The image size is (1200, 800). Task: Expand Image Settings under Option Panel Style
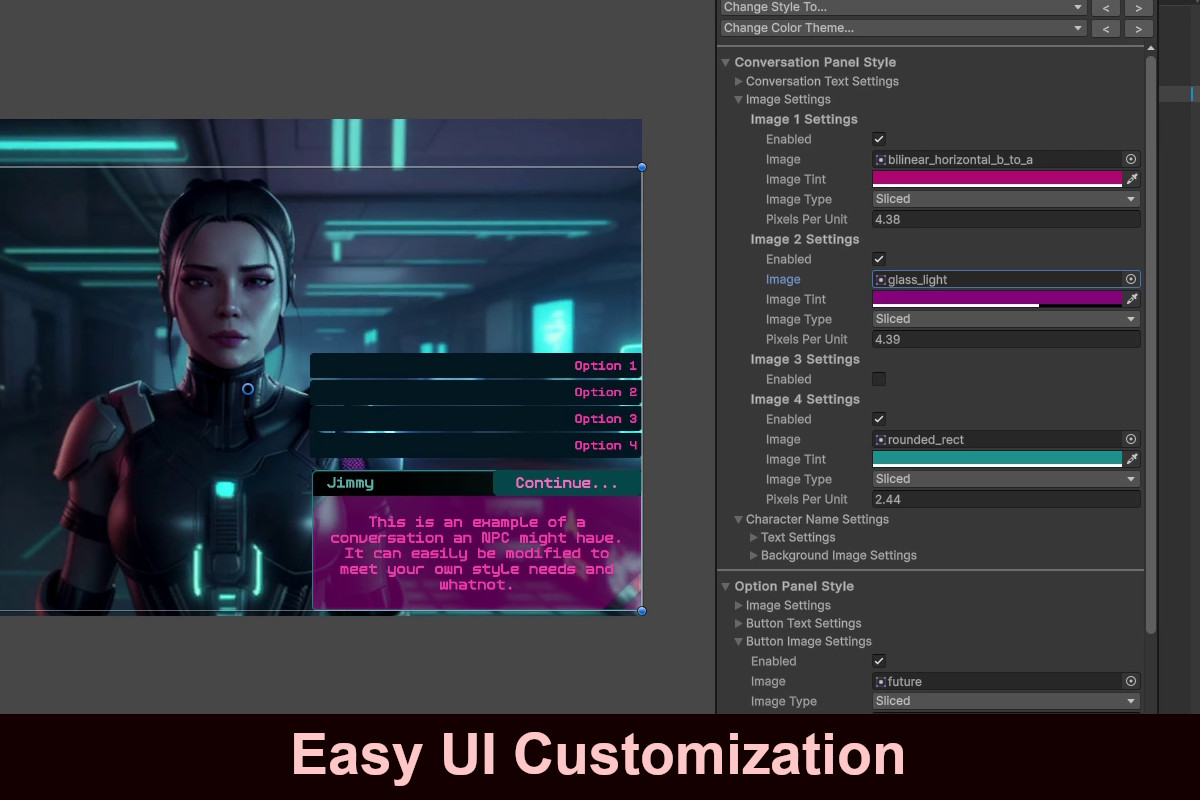[x=739, y=605]
